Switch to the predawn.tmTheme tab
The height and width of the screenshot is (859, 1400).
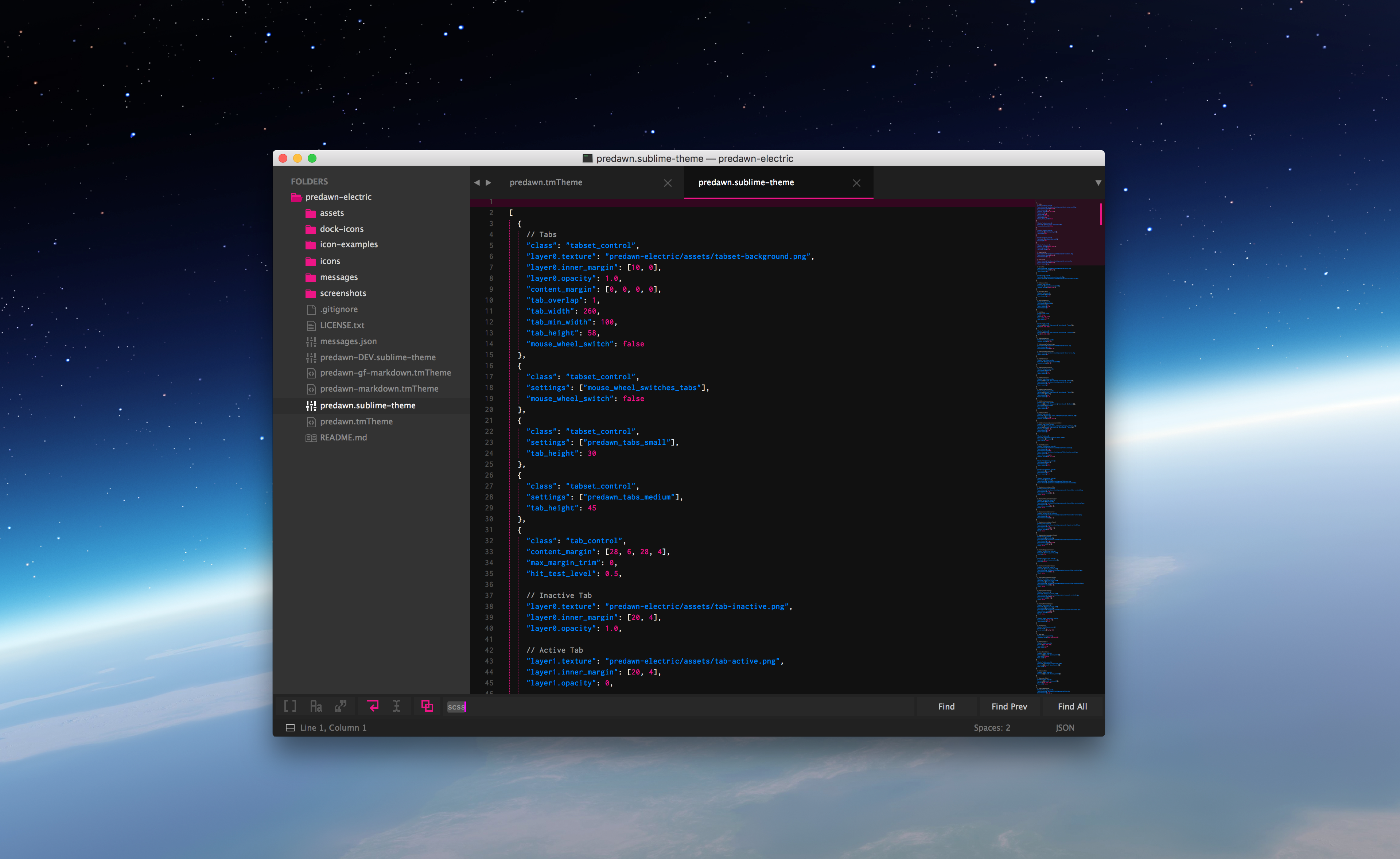coord(545,182)
